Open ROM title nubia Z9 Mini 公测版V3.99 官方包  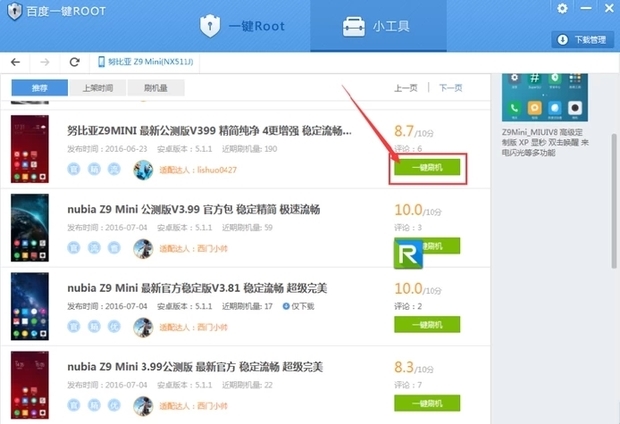point(194,210)
